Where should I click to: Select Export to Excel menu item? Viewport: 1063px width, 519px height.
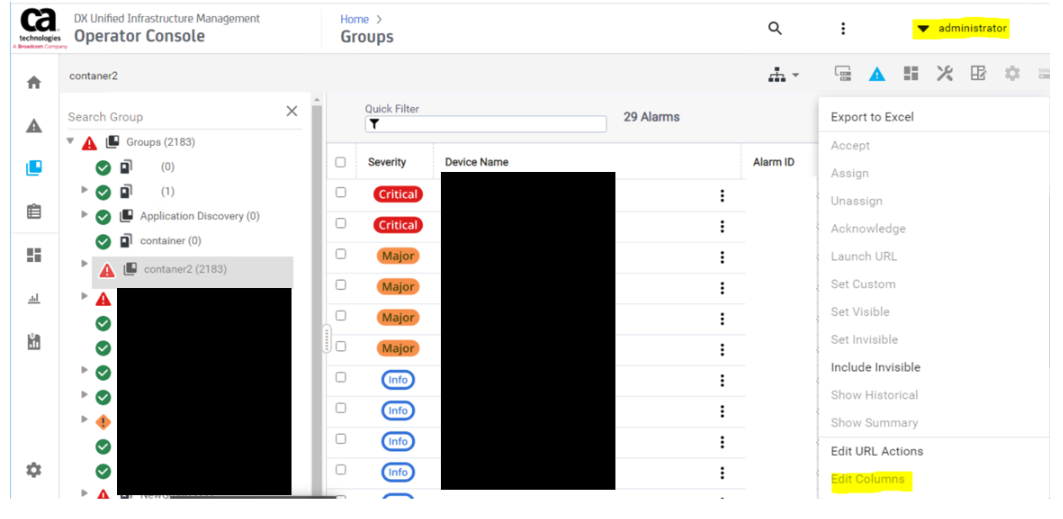872,117
